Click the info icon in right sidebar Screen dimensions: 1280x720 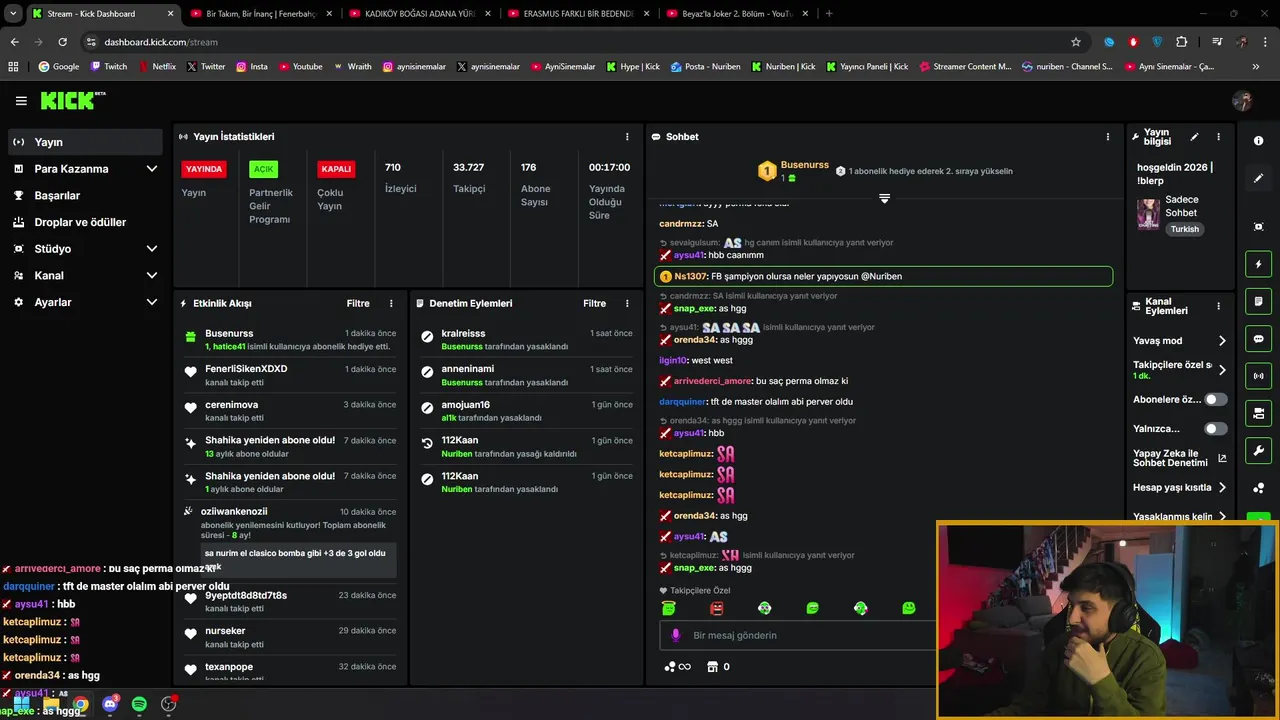pos(1258,141)
